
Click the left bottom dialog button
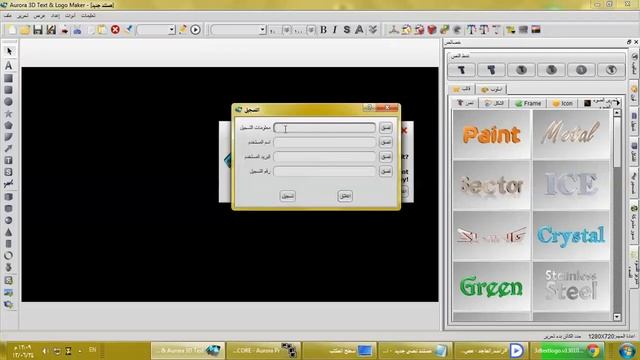point(288,196)
